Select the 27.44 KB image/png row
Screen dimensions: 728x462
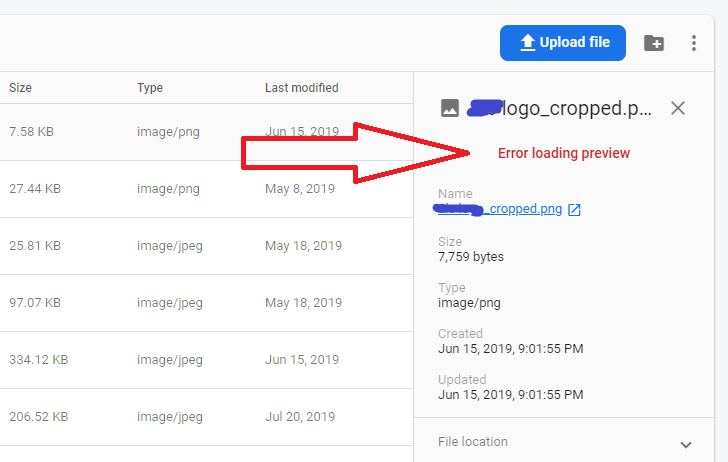click(x=207, y=189)
